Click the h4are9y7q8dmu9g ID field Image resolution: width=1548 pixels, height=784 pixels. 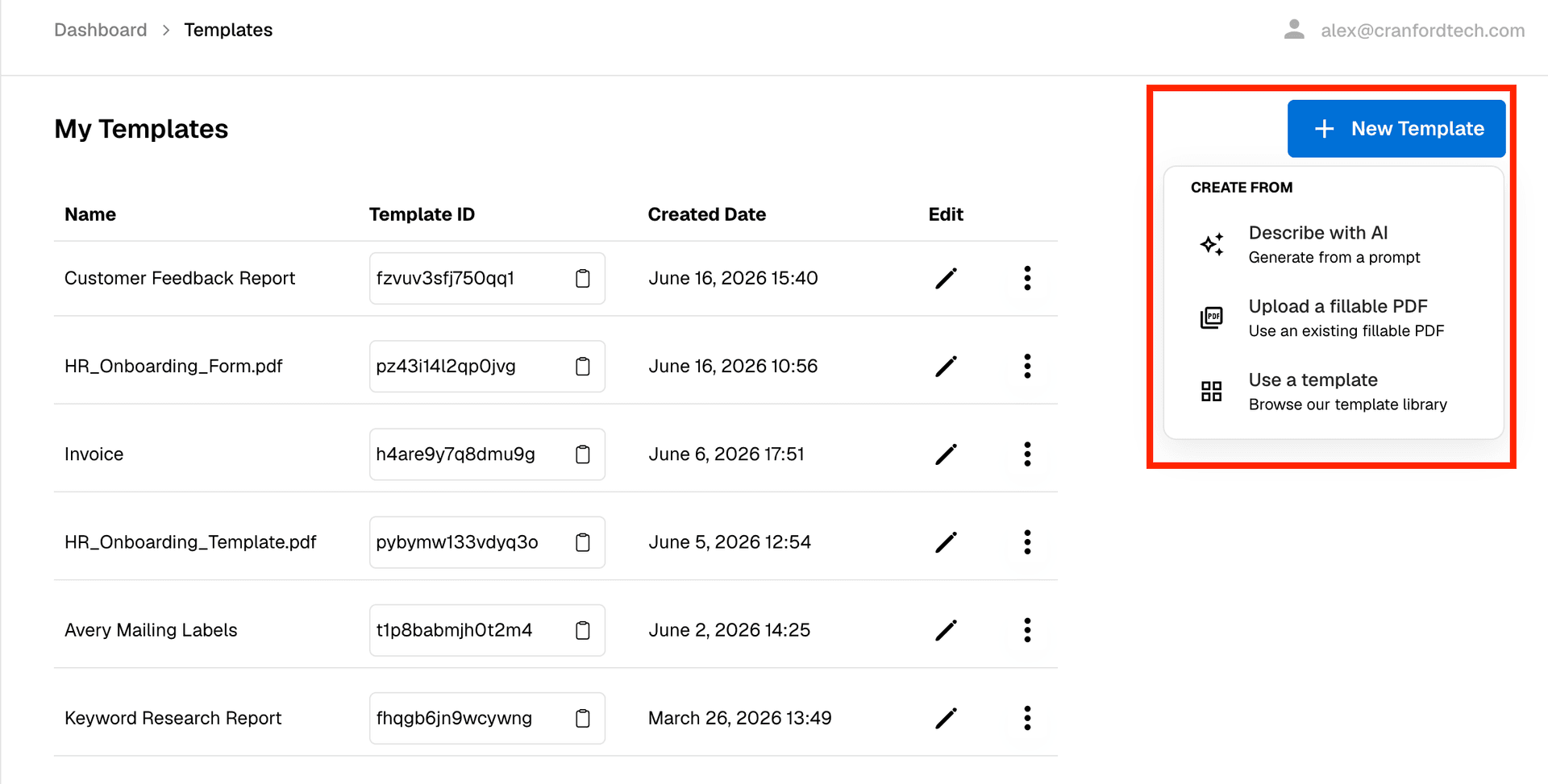pyautogui.click(x=487, y=454)
